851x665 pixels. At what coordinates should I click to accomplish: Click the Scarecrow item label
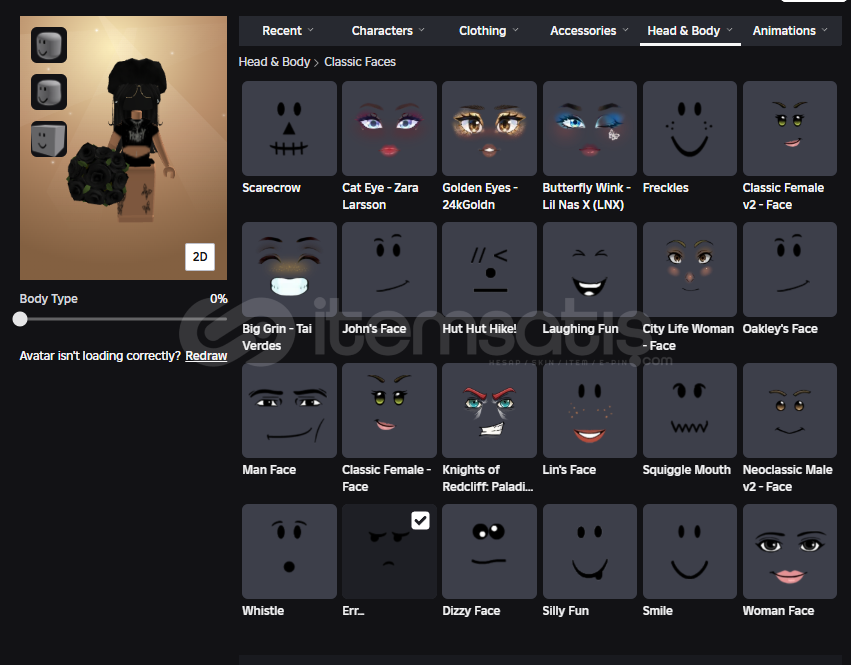point(271,188)
